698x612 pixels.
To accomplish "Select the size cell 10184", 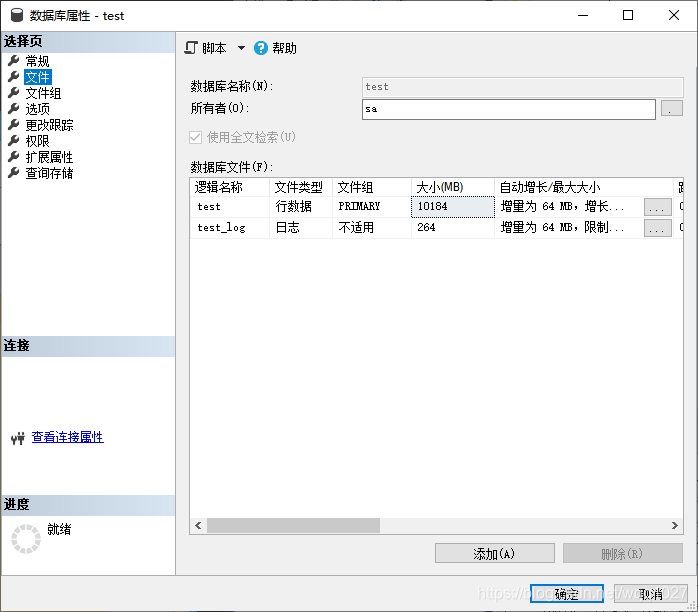I will point(453,207).
